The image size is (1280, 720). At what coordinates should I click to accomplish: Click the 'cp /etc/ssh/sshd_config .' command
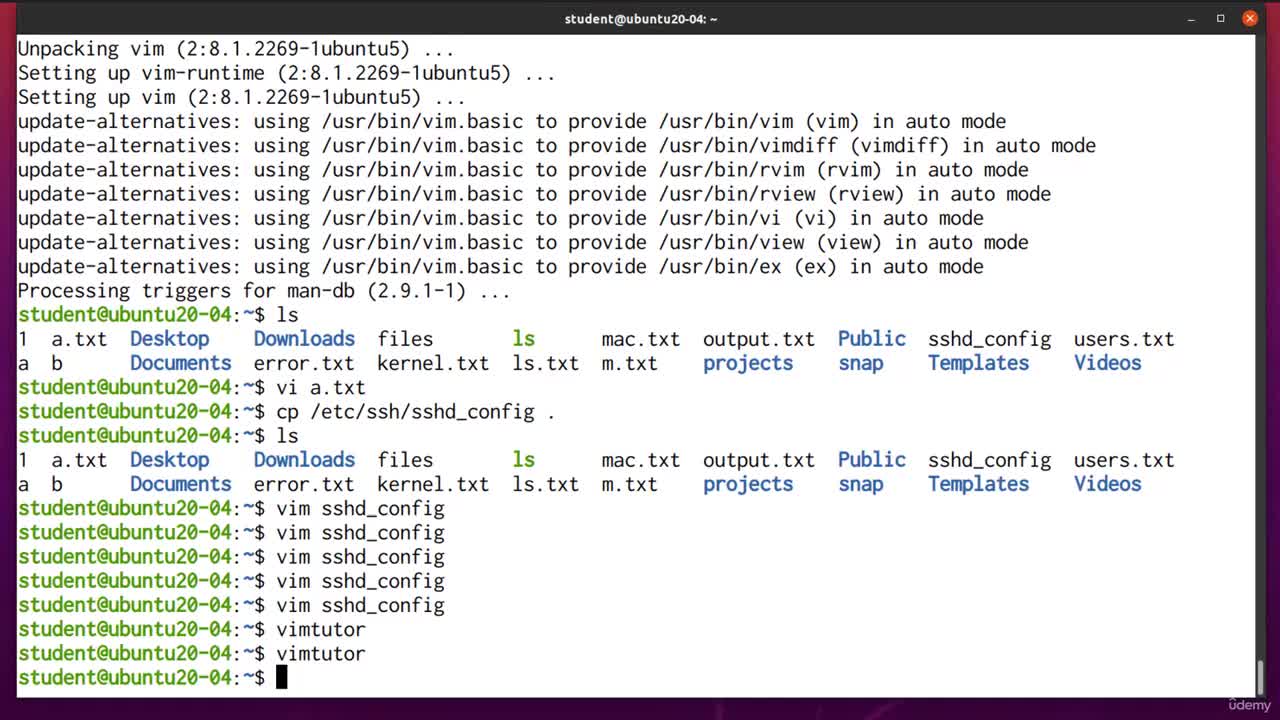click(416, 411)
